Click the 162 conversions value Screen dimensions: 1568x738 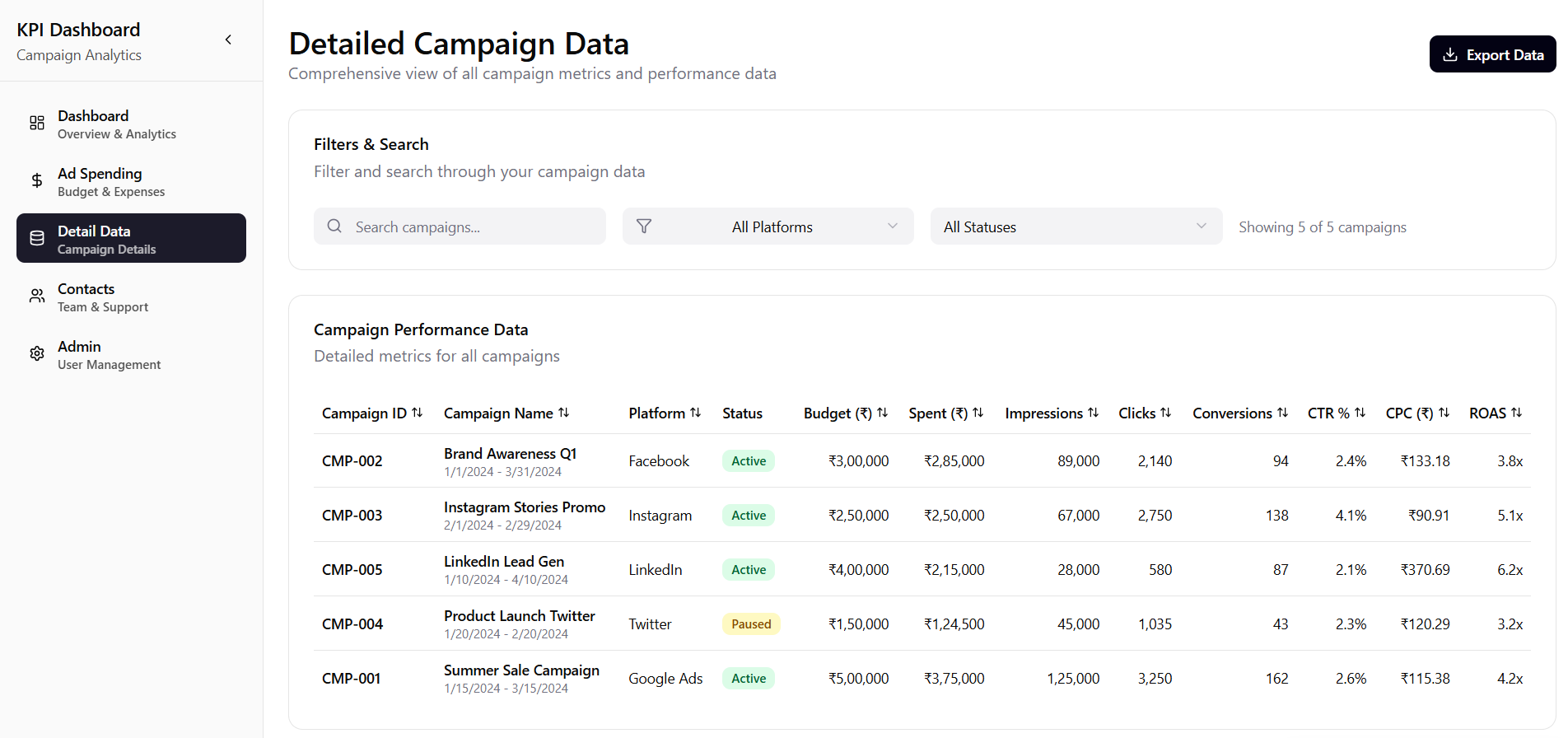tap(1276, 679)
